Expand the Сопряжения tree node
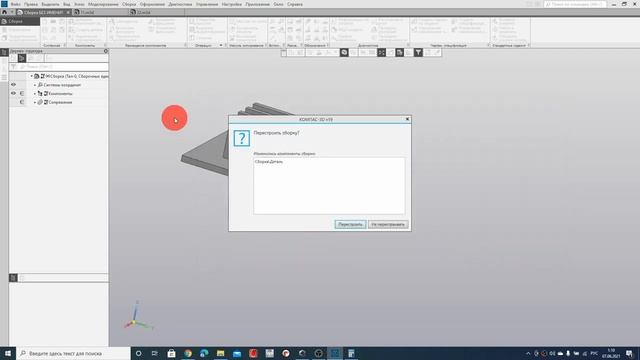 pos(35,102)
